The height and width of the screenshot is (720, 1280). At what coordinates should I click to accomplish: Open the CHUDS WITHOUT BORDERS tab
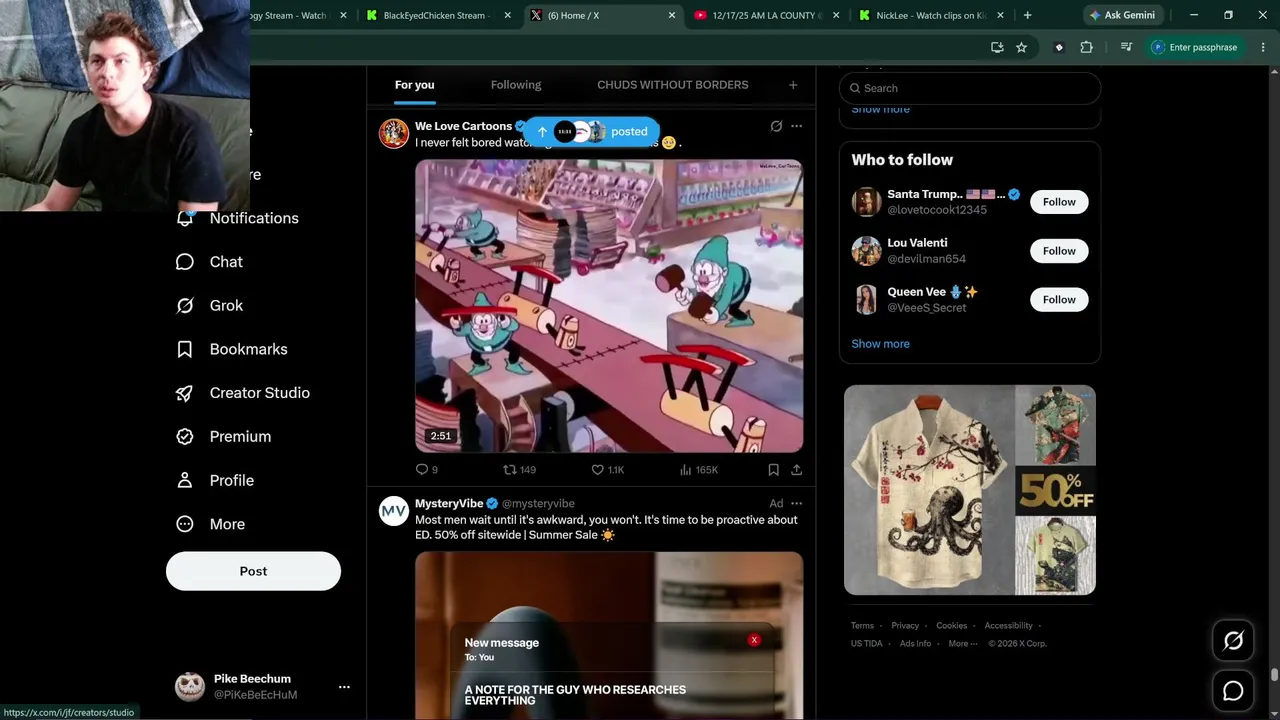point(673,85)
